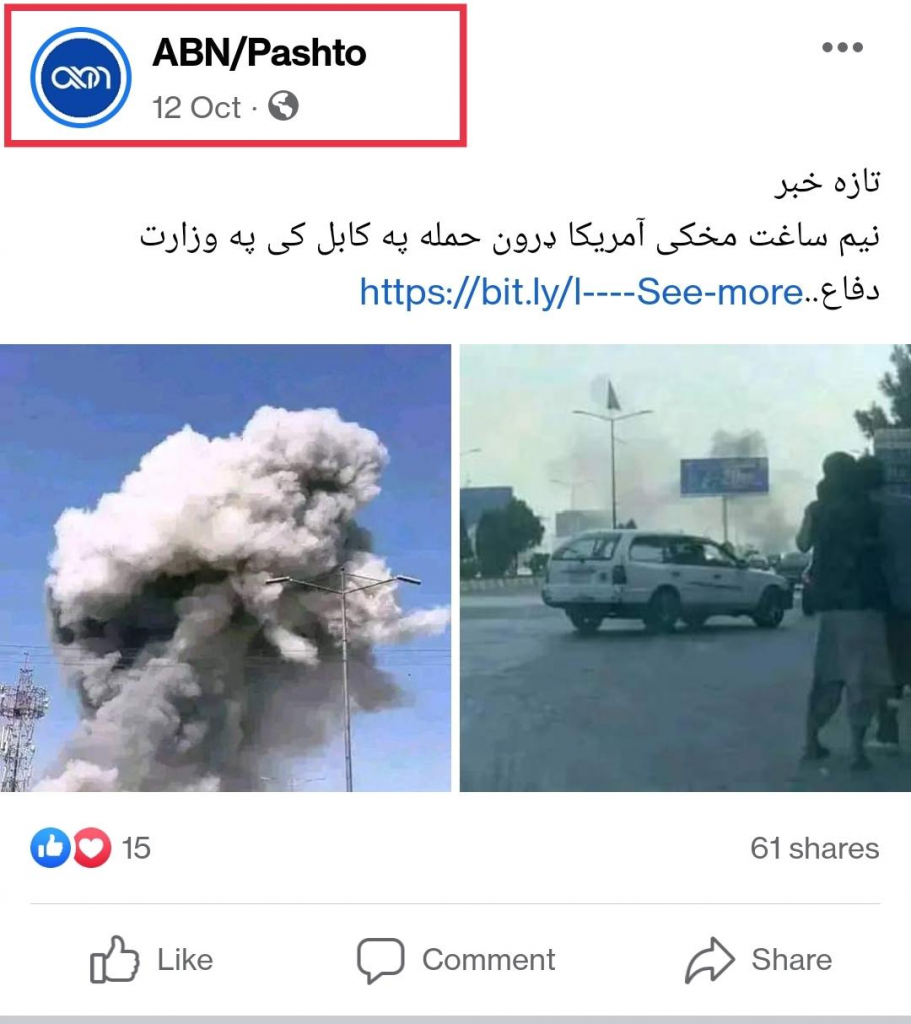Tap the Share button label
Screen dimensions: 911x1024
pos(791,960)
